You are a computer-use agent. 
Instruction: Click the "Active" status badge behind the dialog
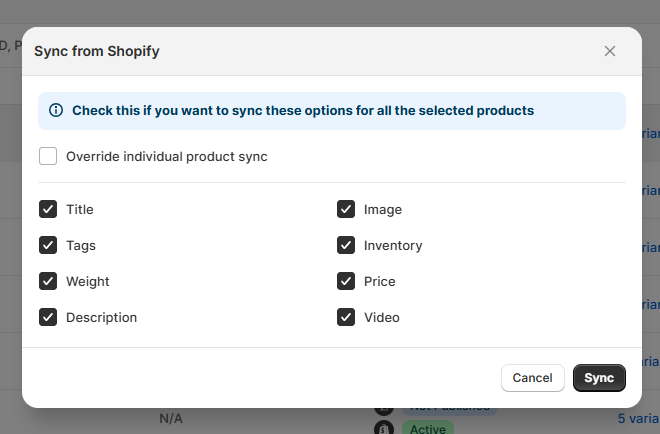[428, 428]
